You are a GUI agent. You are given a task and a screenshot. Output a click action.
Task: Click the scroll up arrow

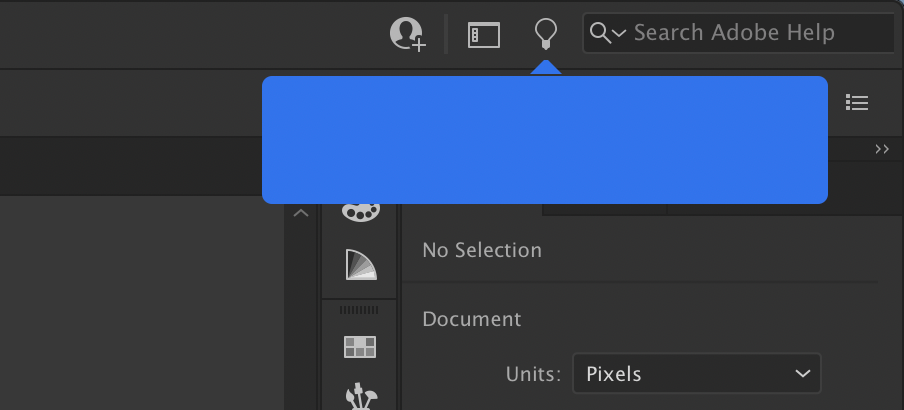[301, 213]
